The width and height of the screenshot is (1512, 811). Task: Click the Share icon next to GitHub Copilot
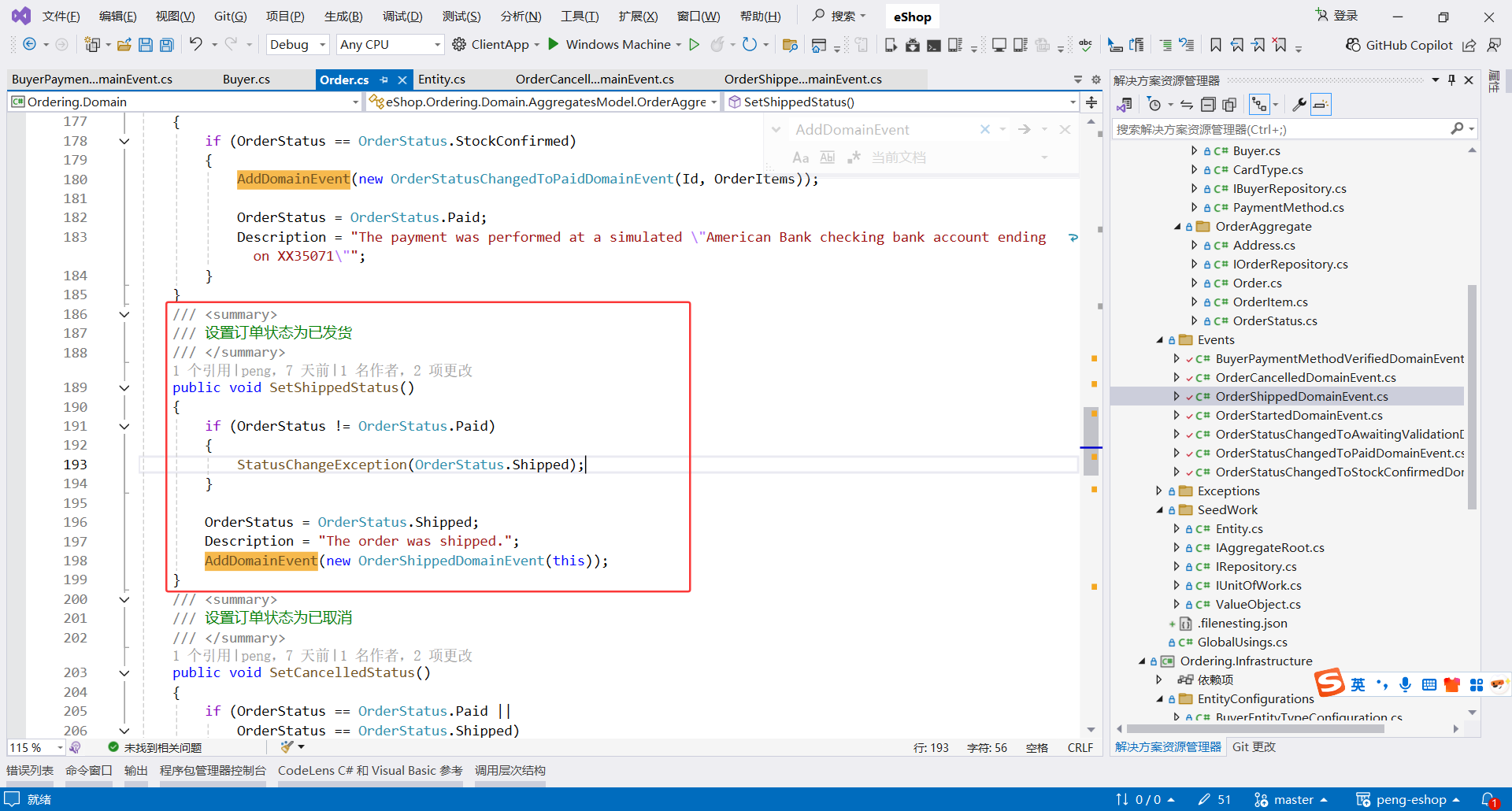[1469, 45]
